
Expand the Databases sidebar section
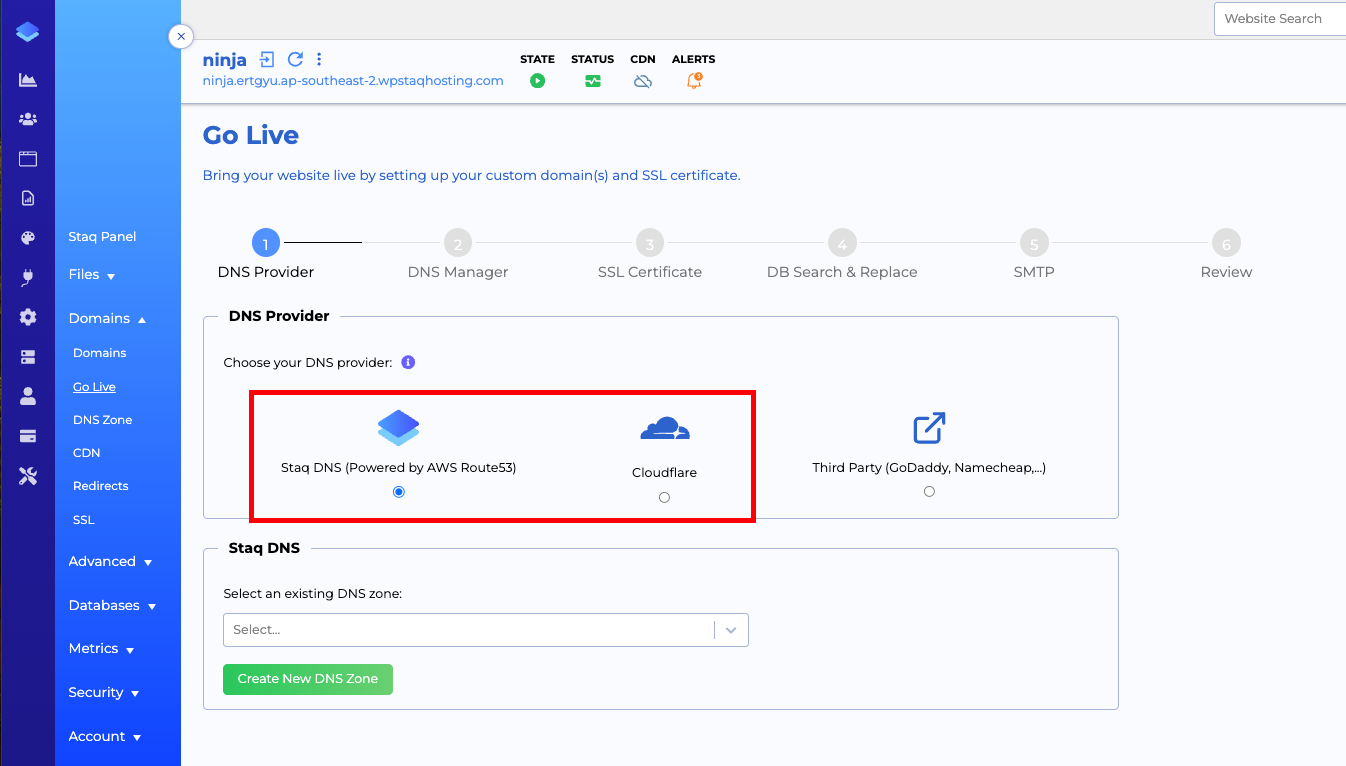coord(112,606)
